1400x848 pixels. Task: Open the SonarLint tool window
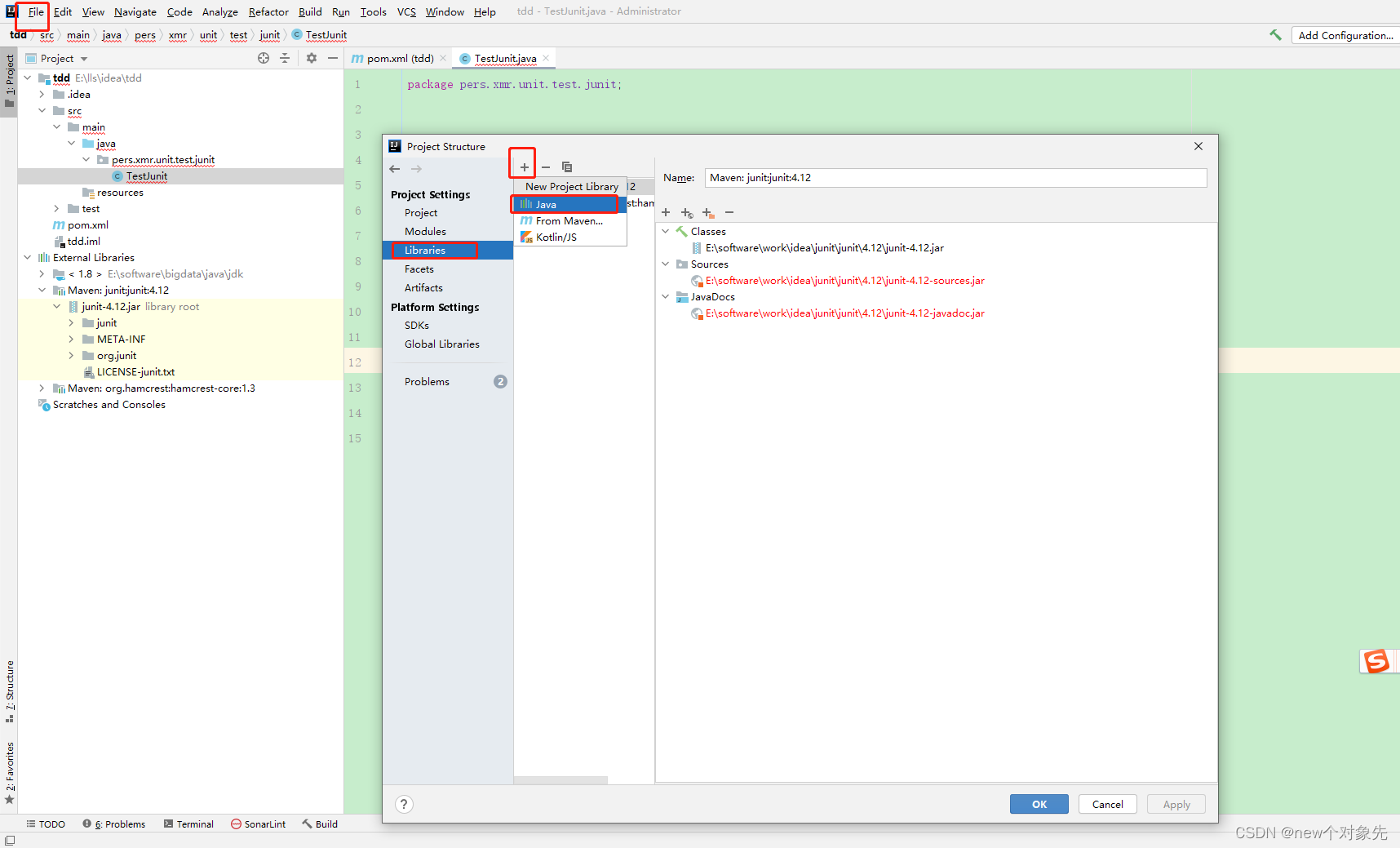(258, 824)
